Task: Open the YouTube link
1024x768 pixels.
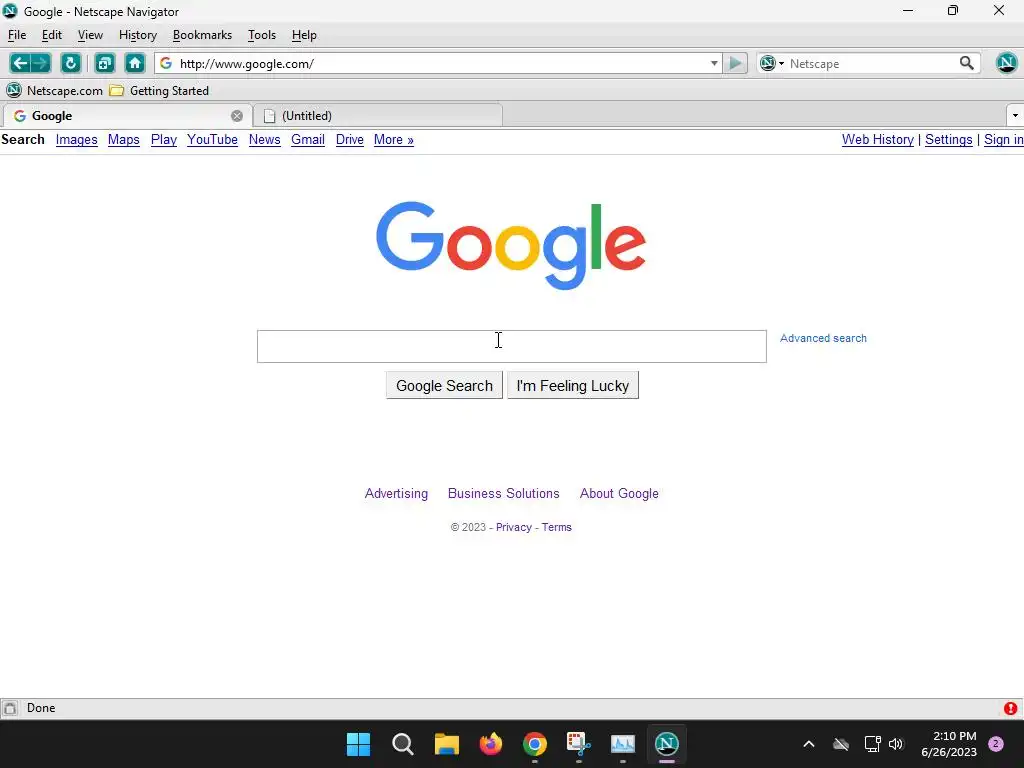Action: click(x=212, y=140)
